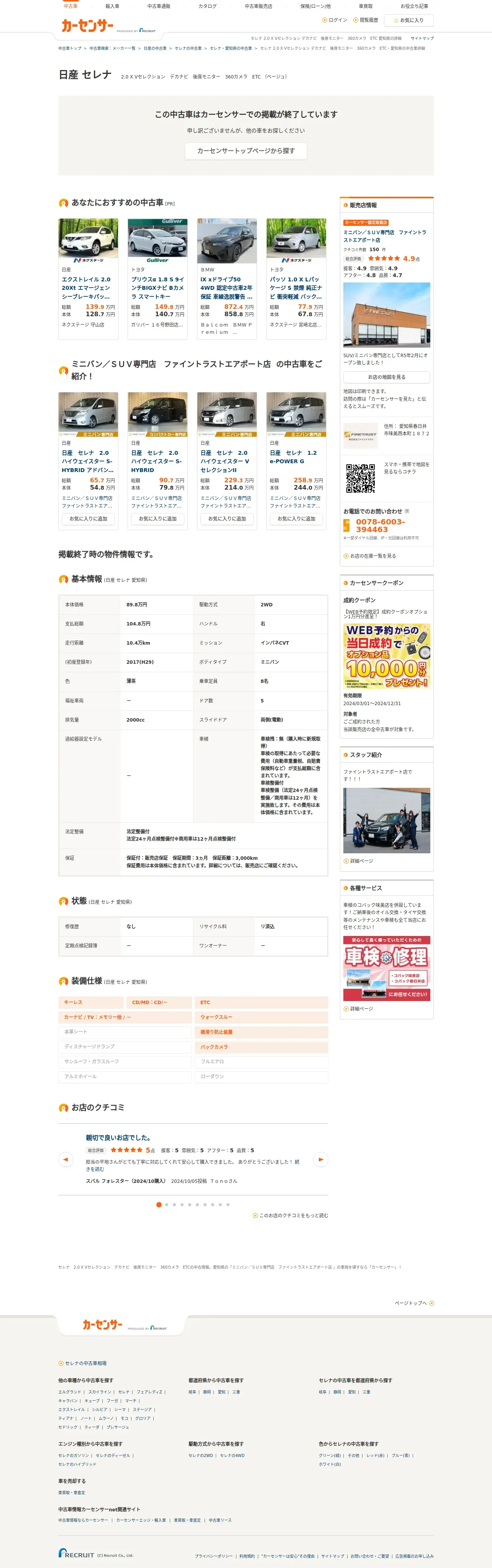Click the star お気に入り button in header
Image resolution: width=492 pixels, height=1568 pixels.
coord(408,20)
